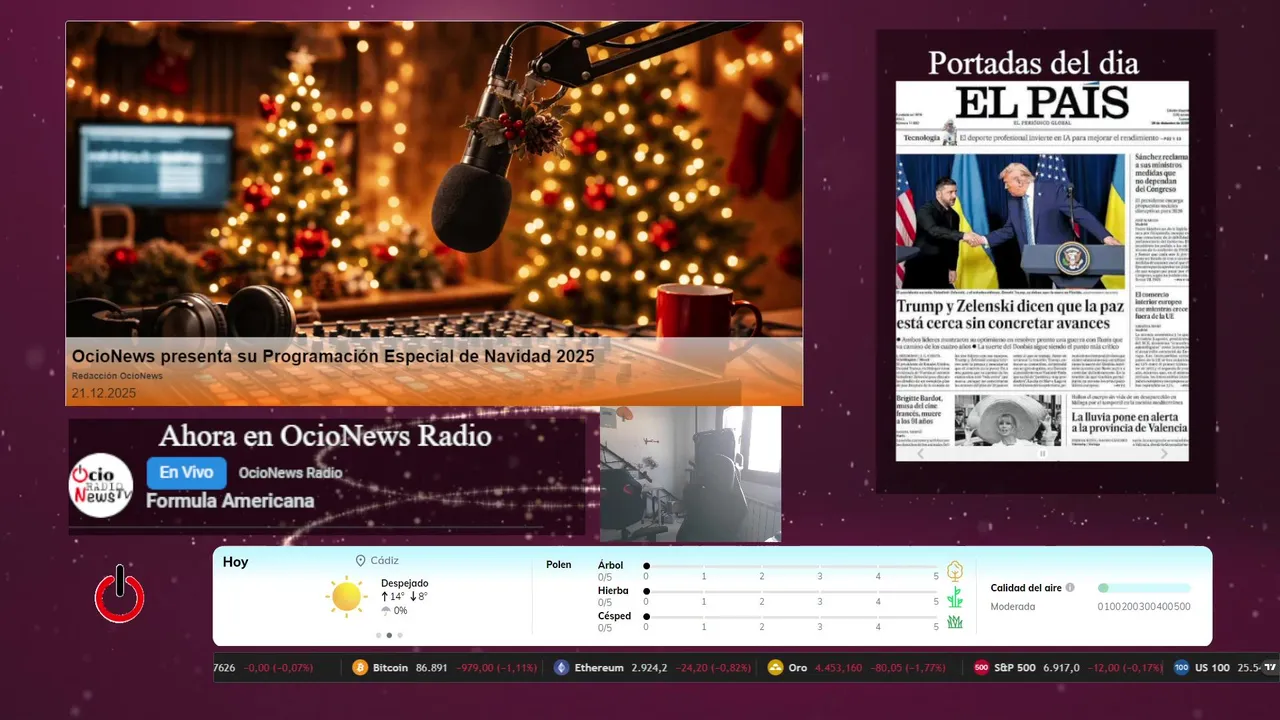Click the air quality indicator bar
1280x720 pixels.
(1144, 588)
